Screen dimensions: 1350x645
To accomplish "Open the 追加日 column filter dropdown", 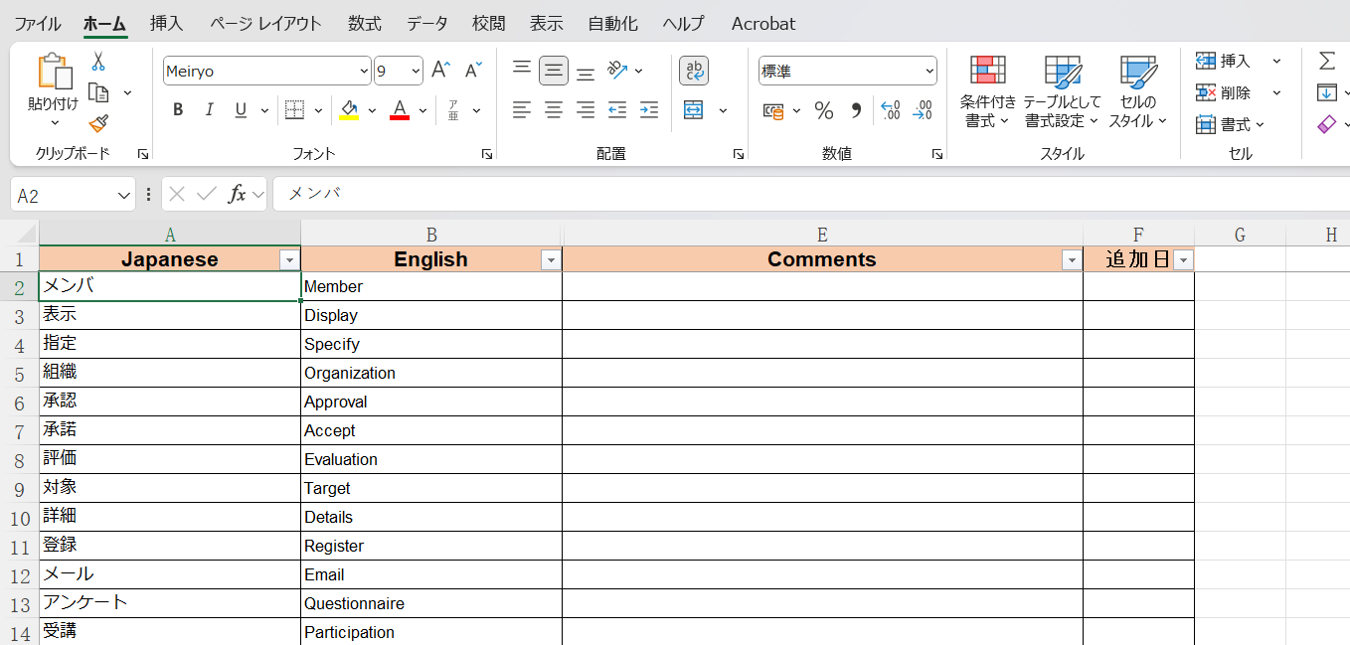I will click(1184, 260).
